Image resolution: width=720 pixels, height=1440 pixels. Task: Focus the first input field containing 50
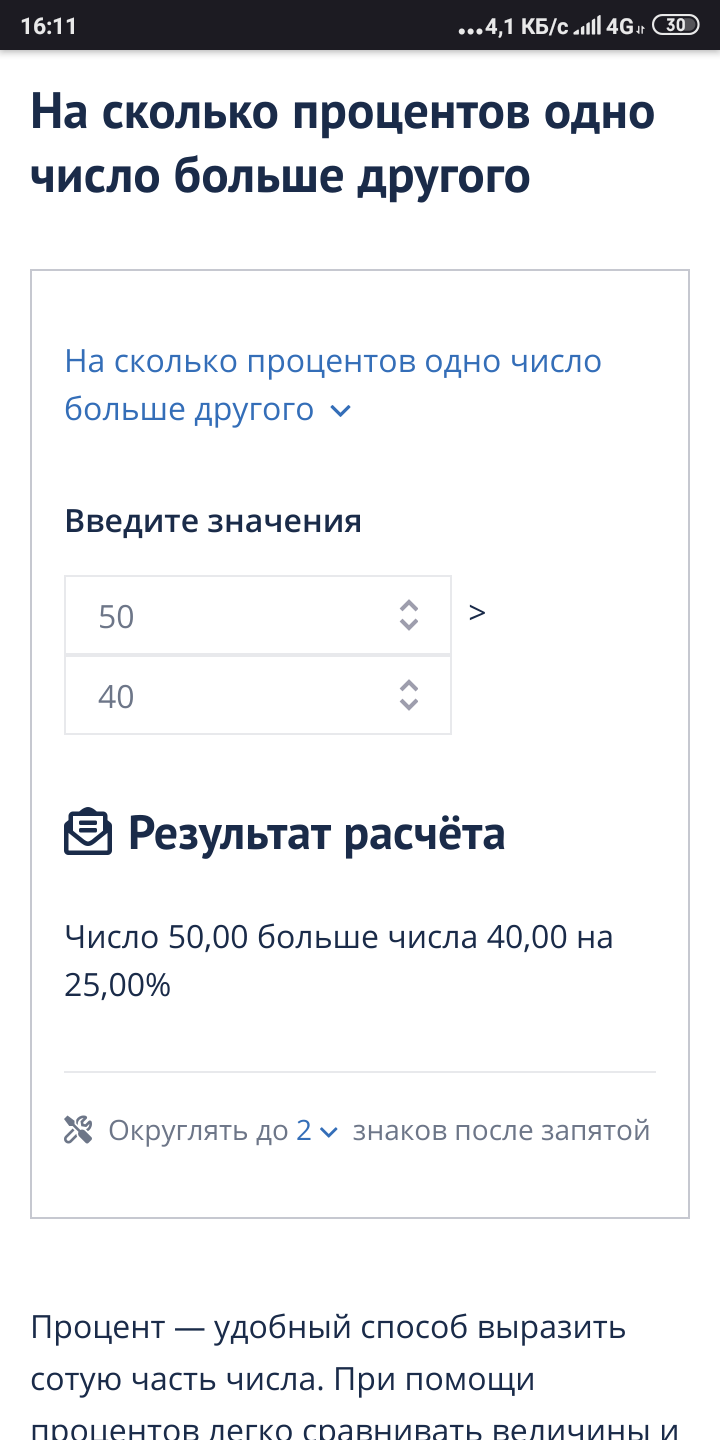click(x=230, y=616)
